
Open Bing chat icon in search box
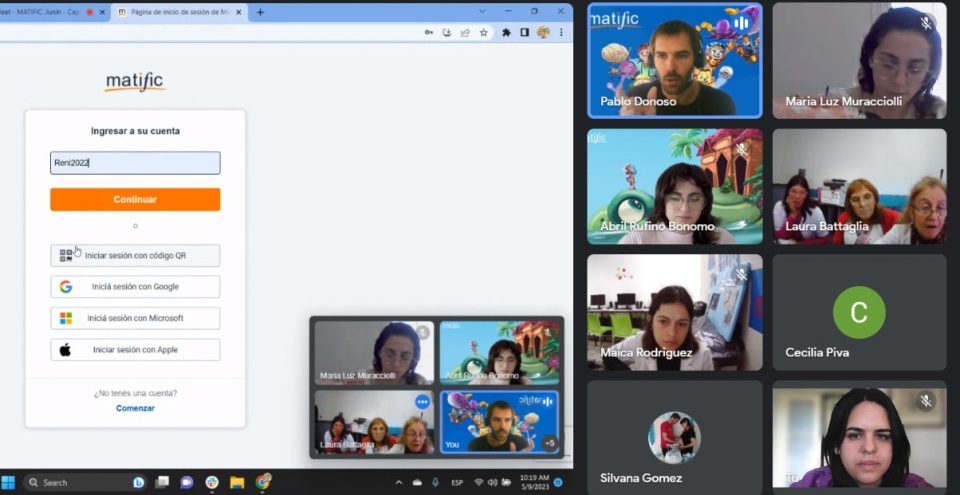coord(139,483)
